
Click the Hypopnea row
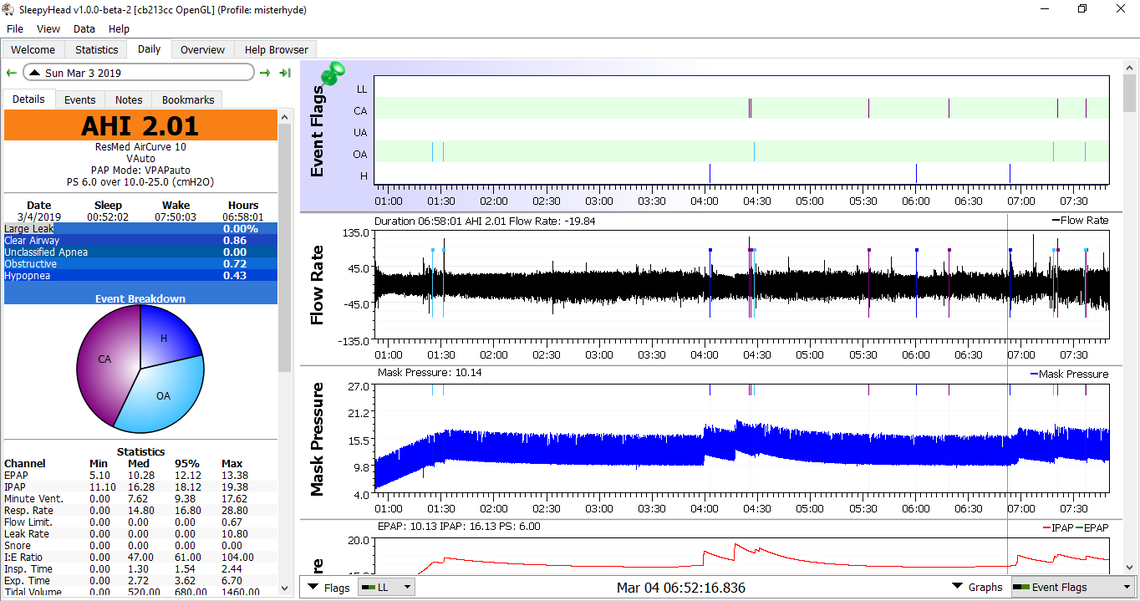(x=140, y=275)
